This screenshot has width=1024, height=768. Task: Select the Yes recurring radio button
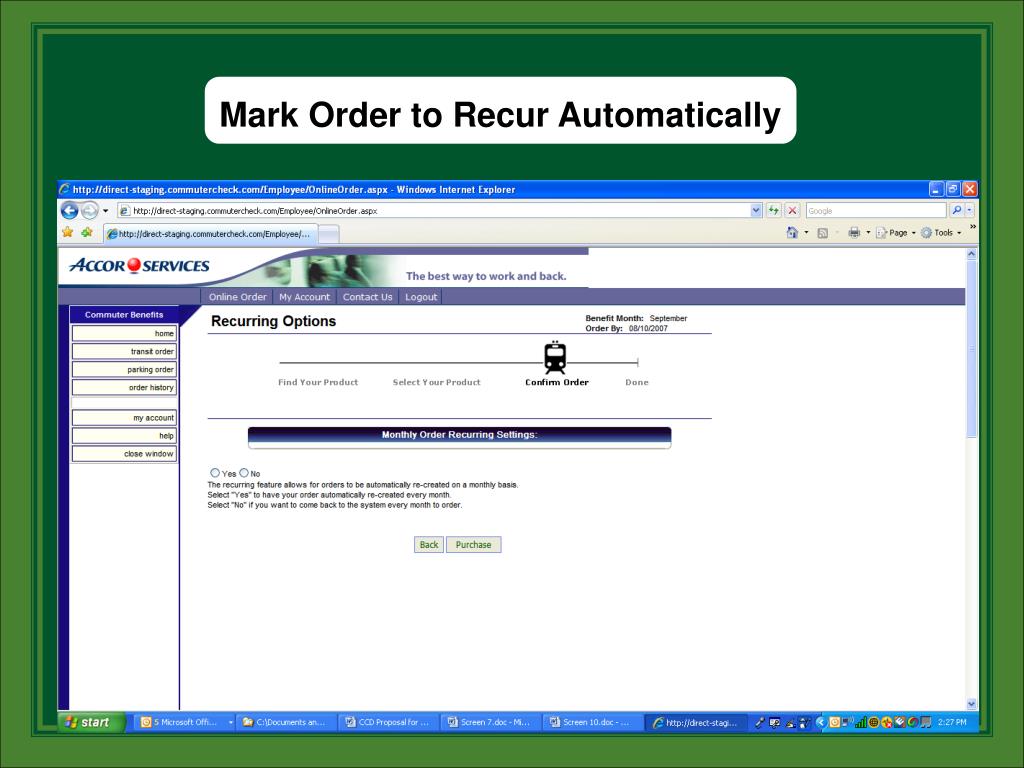coord(215,473)
